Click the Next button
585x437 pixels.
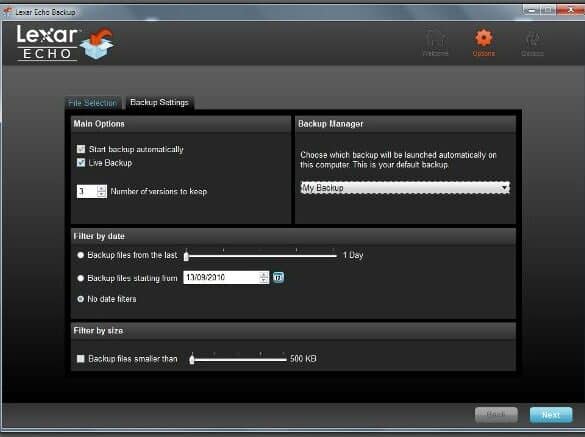551,415
